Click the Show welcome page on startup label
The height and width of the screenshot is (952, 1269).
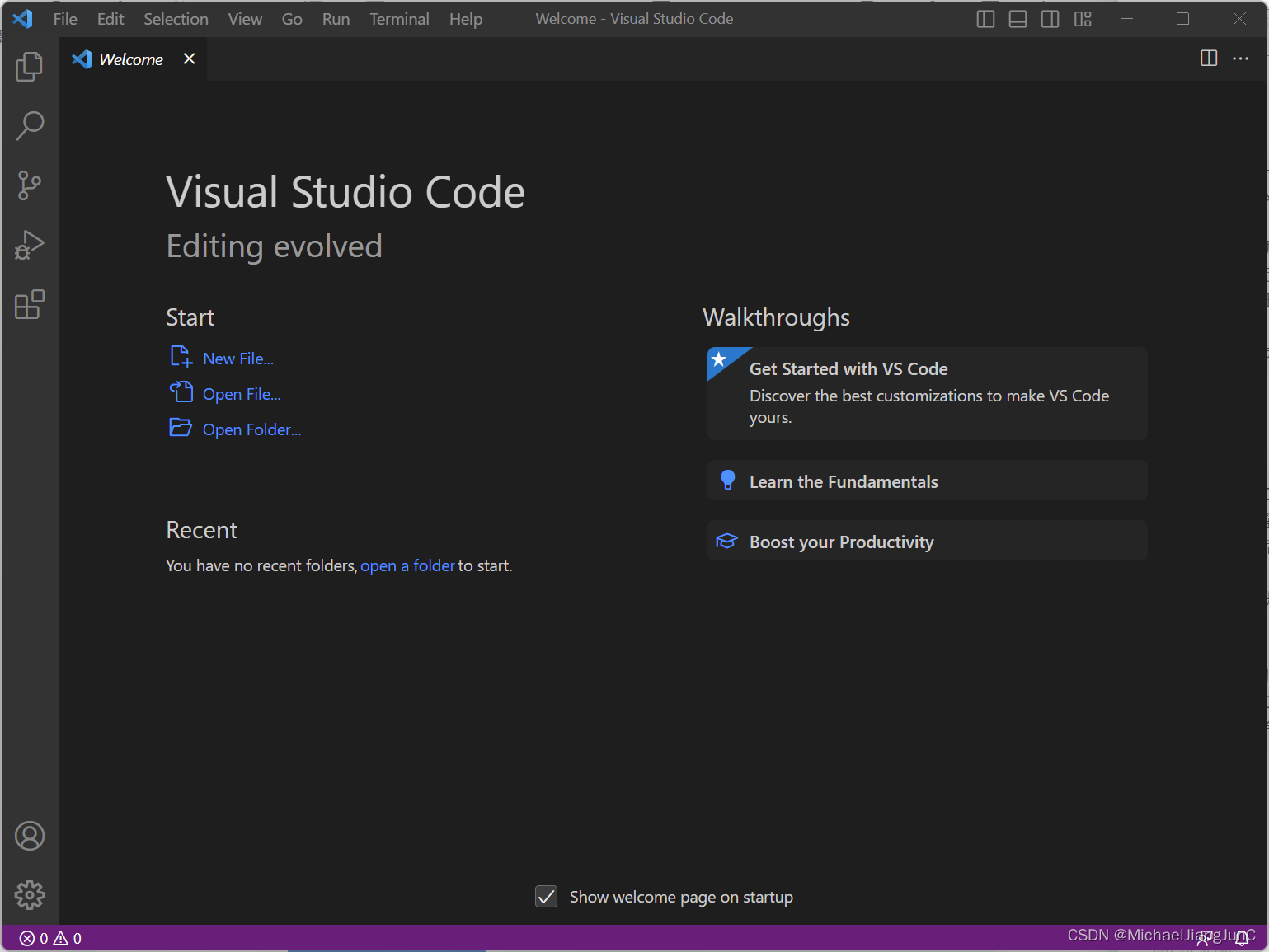(x=681, y=897)
